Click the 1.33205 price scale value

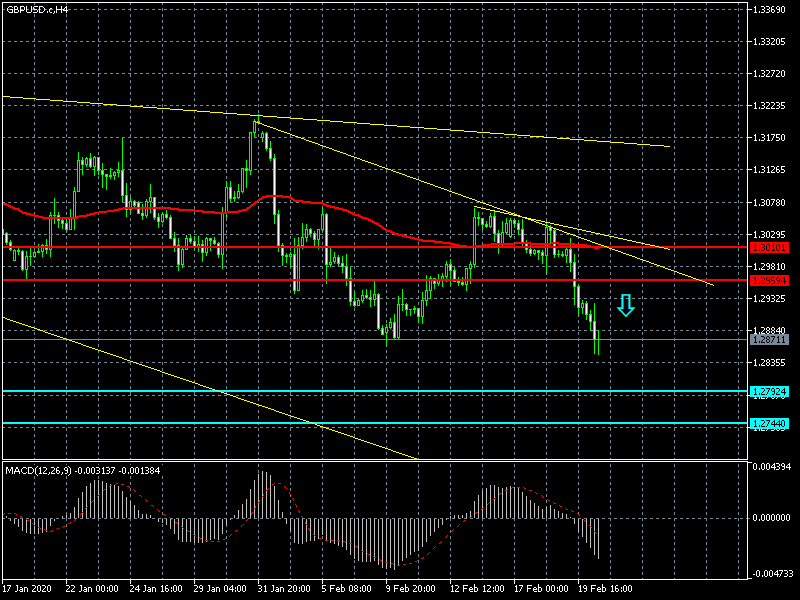click(769, 42)
